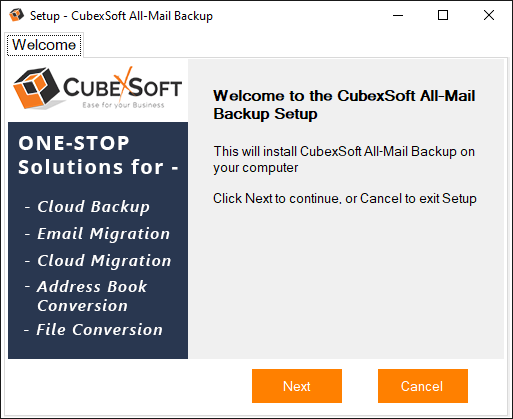Click the Cloud Backup banner entry
Screen dimensions: 513x419
93,207
